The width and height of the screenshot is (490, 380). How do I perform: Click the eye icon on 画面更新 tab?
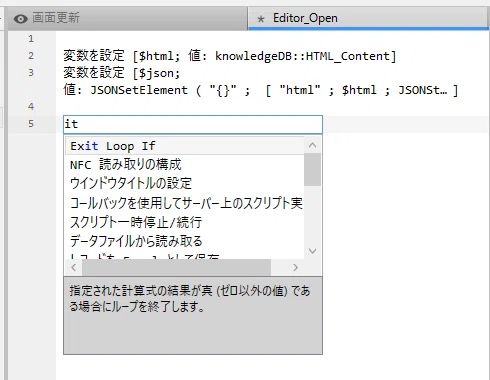(21, 19)
